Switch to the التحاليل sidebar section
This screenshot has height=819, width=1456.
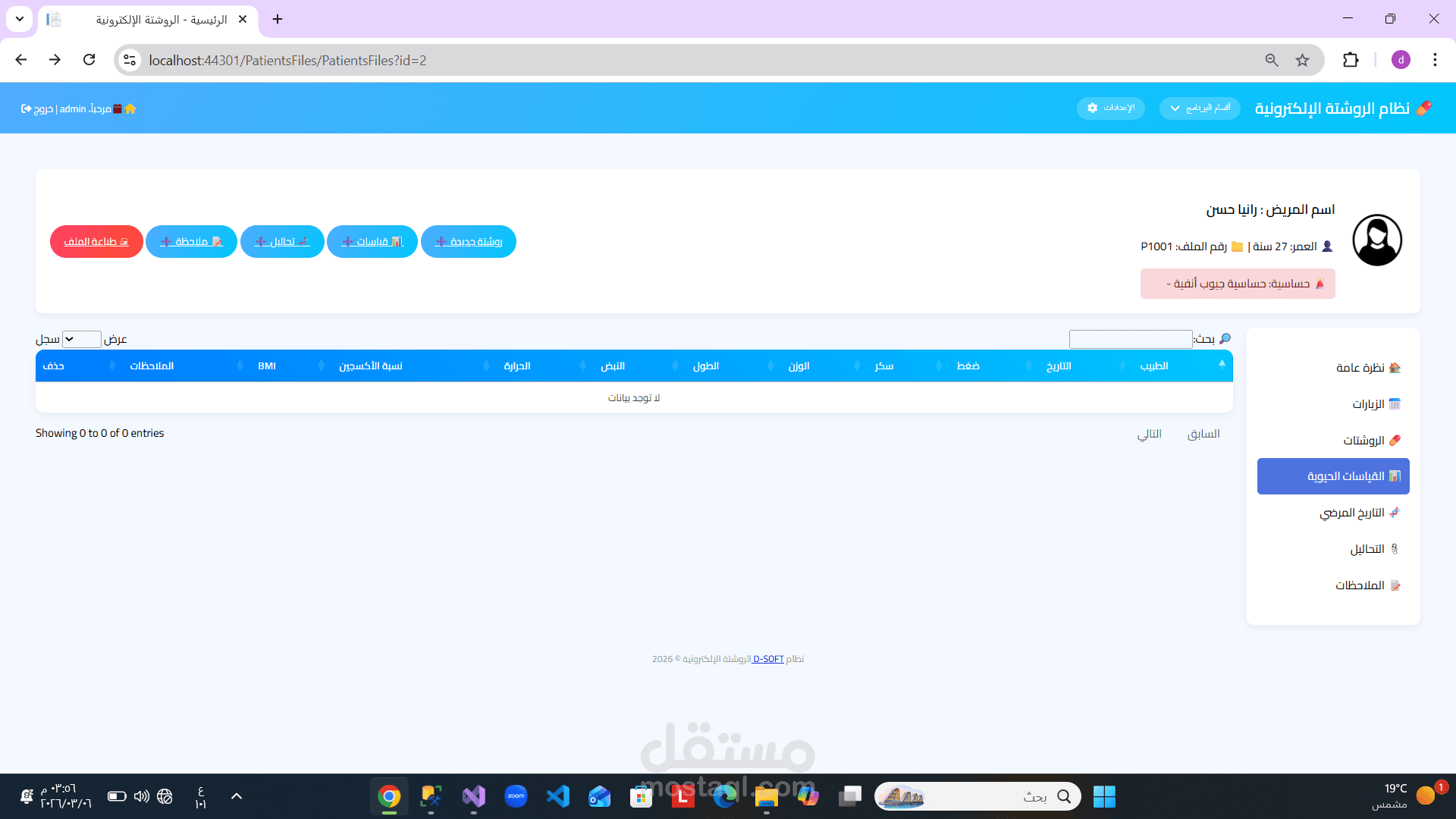(x=1367, y=549)
